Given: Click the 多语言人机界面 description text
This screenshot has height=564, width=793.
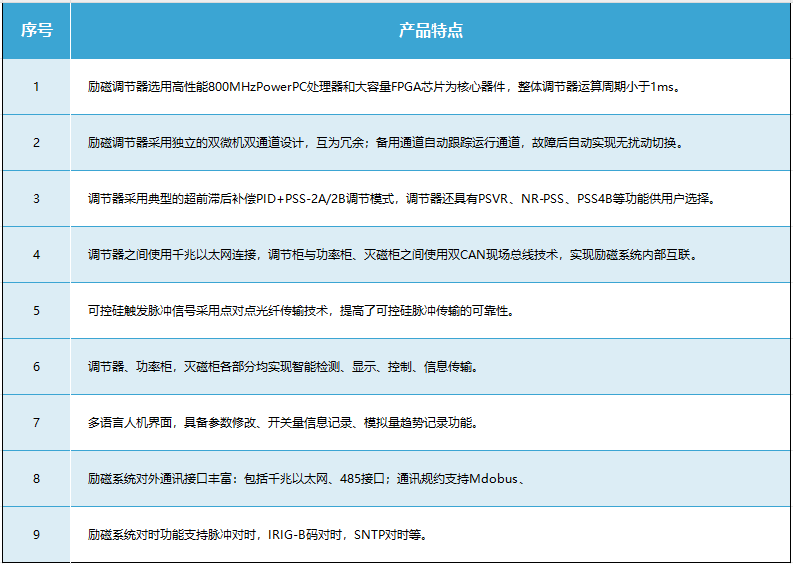Looking at the screenshot, I should (283, 423).
